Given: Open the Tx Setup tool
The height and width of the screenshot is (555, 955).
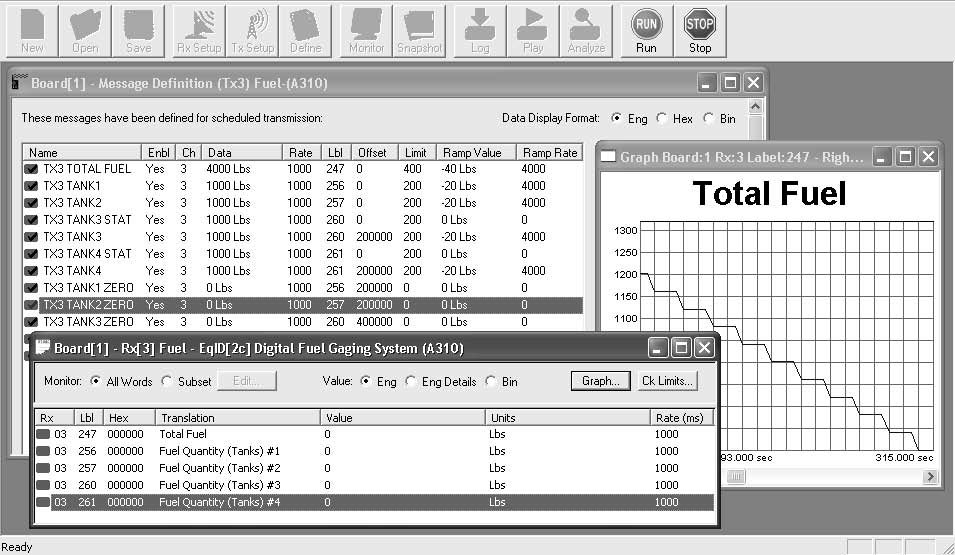Looking at the screenshot, I should pyautogui.click(x=252, y=31).
